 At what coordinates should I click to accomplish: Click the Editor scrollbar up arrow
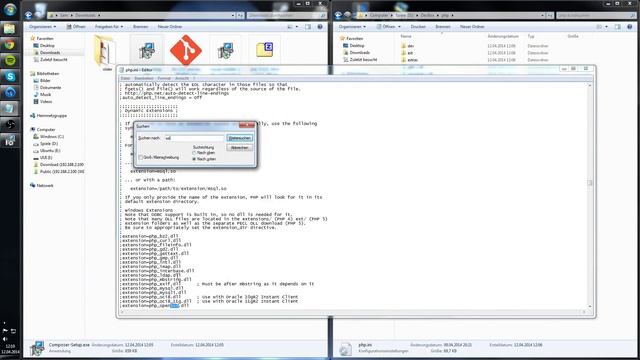pos(590,85)
